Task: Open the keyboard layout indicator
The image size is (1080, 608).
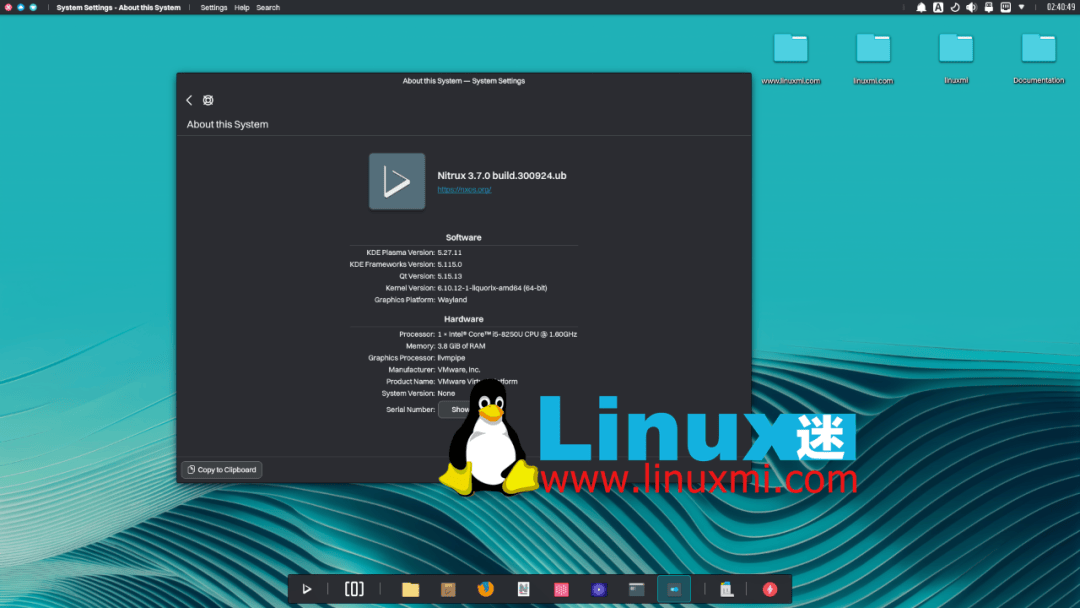Action: point(938,7)
